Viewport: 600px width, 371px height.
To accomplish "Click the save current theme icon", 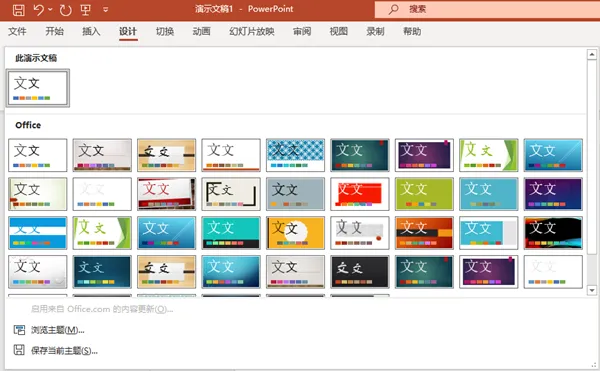I will [19, 350].
